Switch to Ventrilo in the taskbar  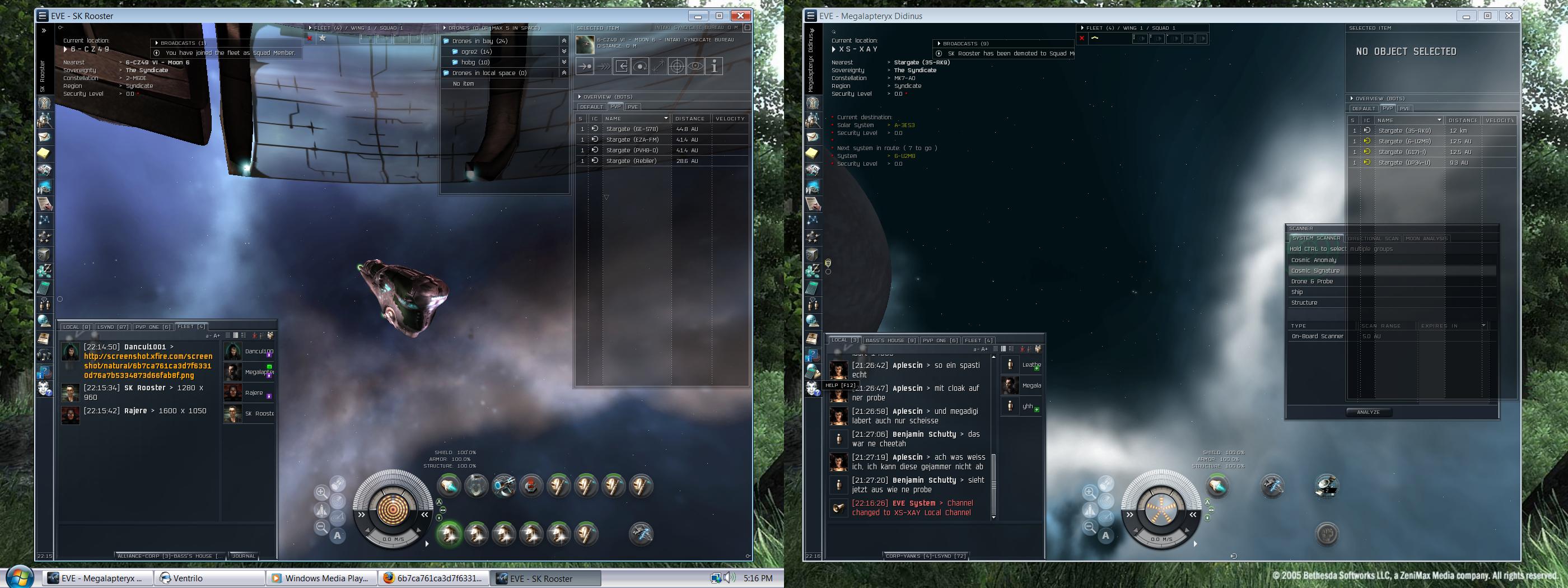(209, 578)
